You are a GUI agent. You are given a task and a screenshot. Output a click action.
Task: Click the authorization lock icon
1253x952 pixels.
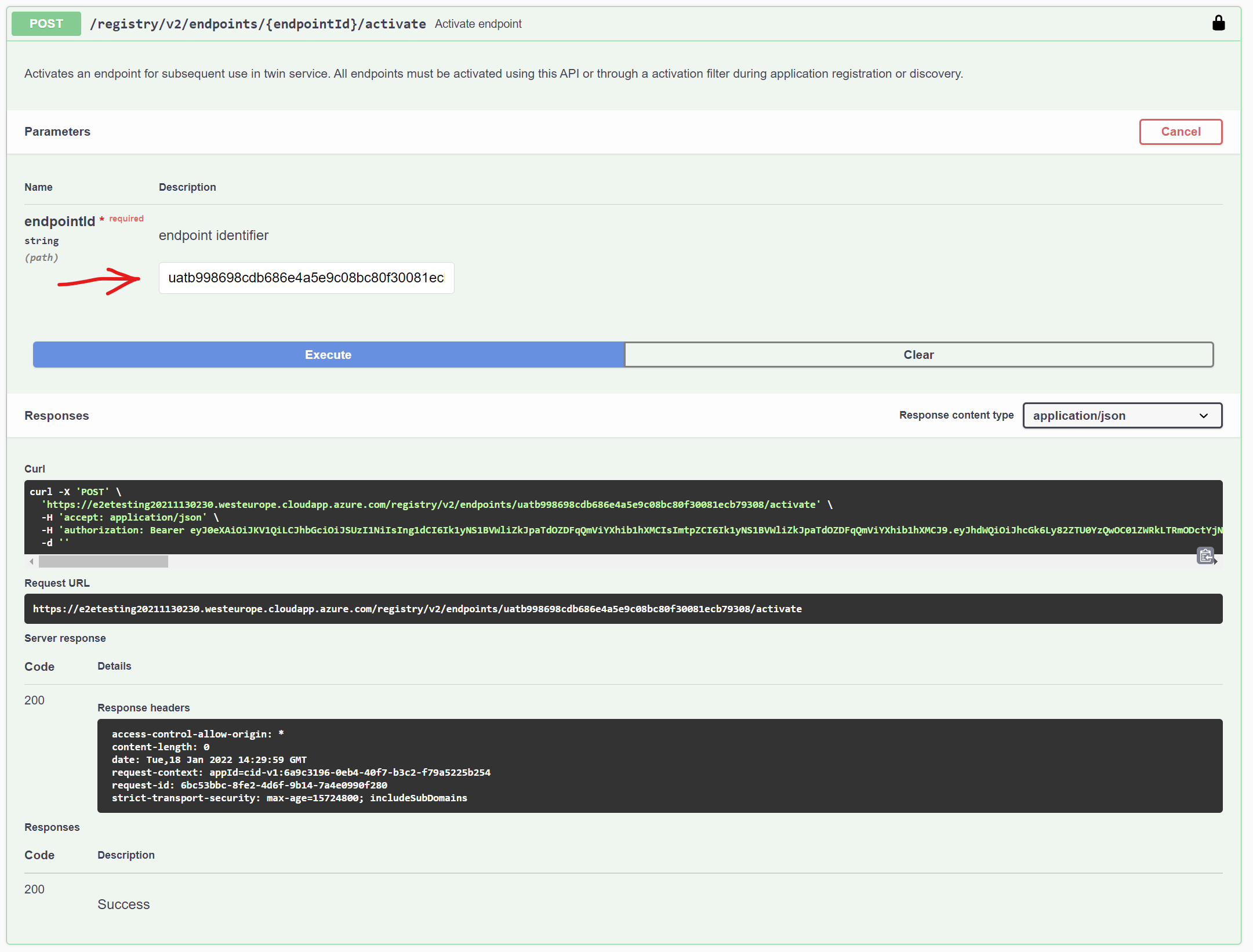(1219, 23)
